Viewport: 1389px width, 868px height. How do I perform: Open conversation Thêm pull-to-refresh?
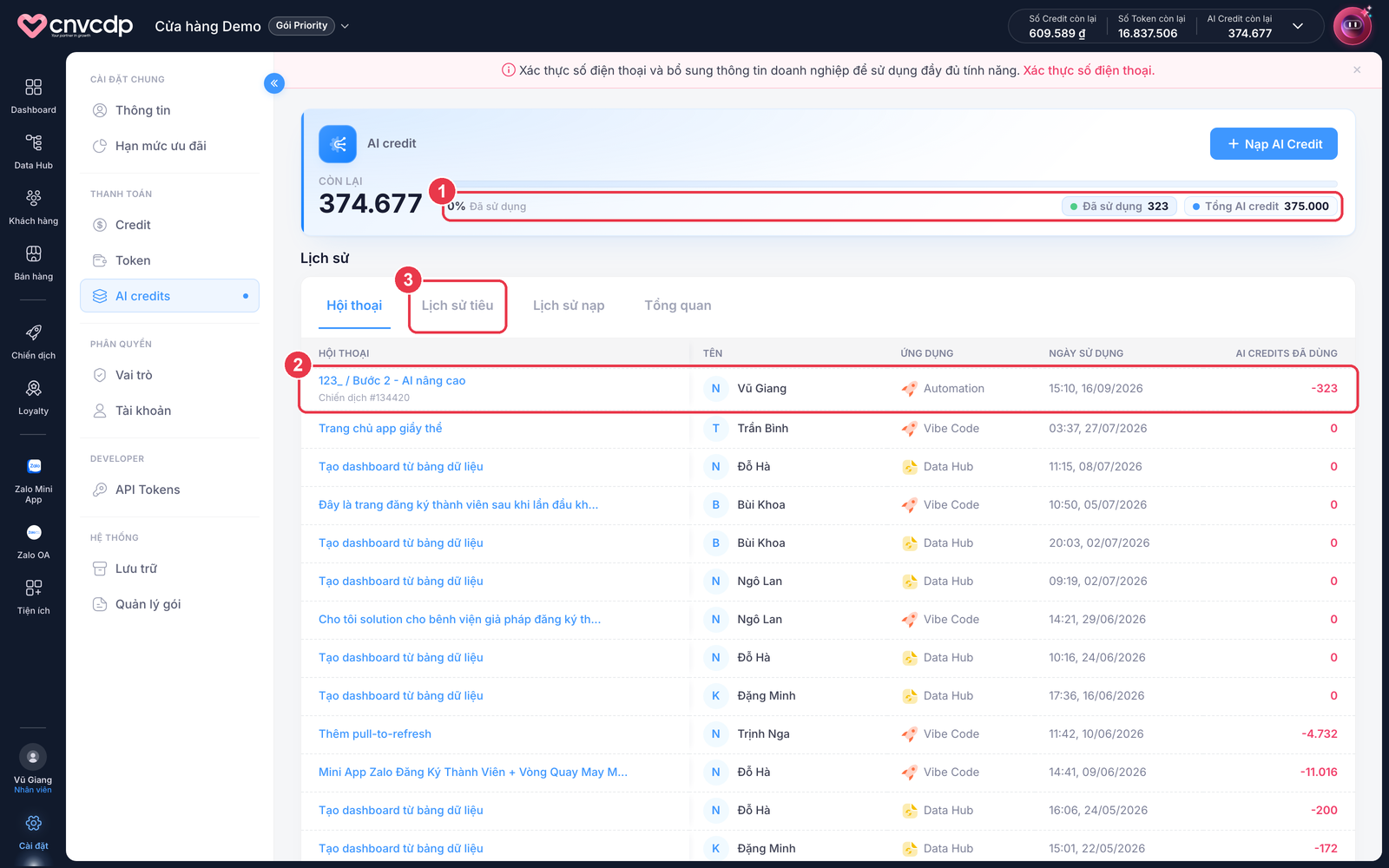click(375, 733)
